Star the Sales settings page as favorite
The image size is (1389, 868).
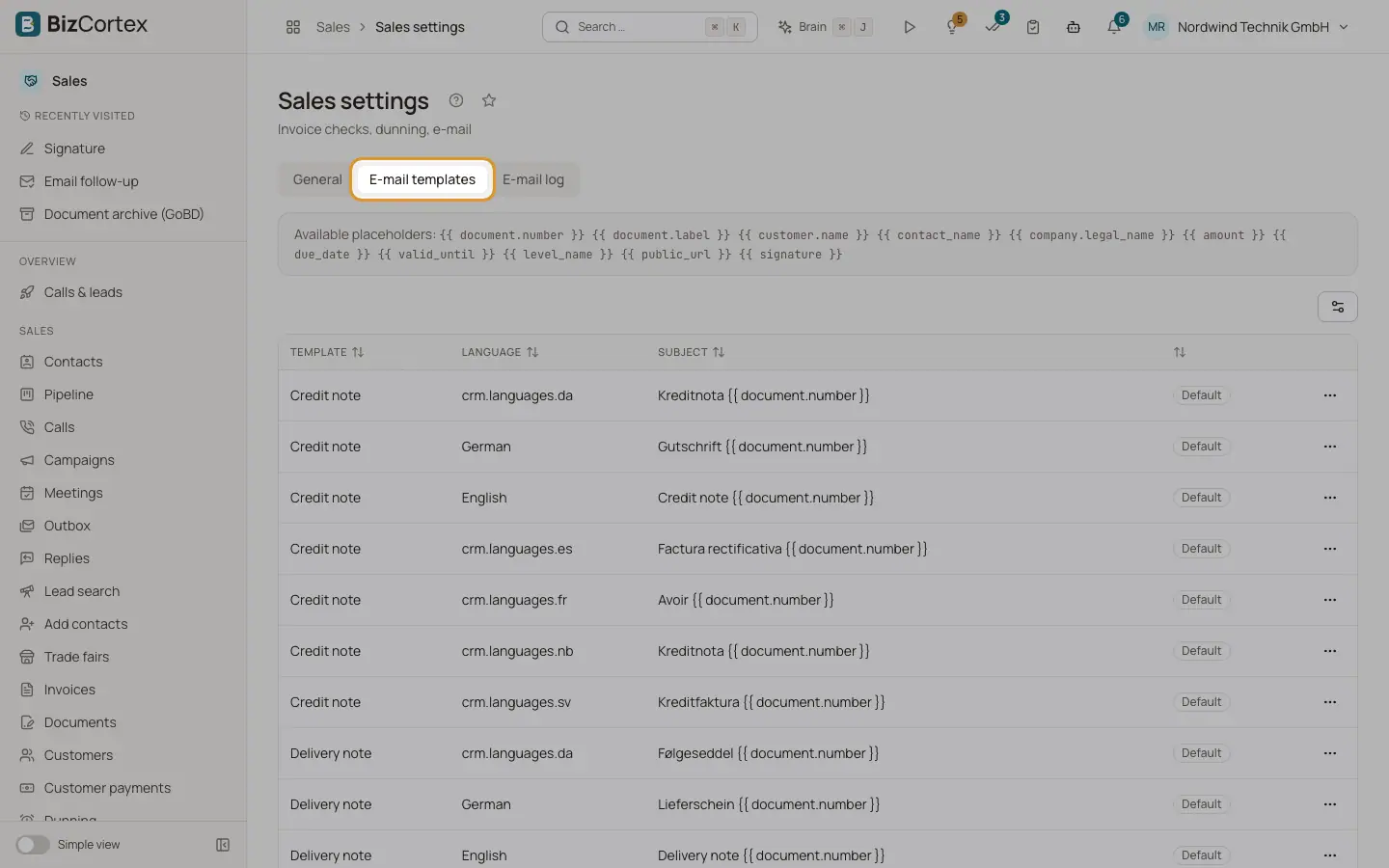point(489,100)
